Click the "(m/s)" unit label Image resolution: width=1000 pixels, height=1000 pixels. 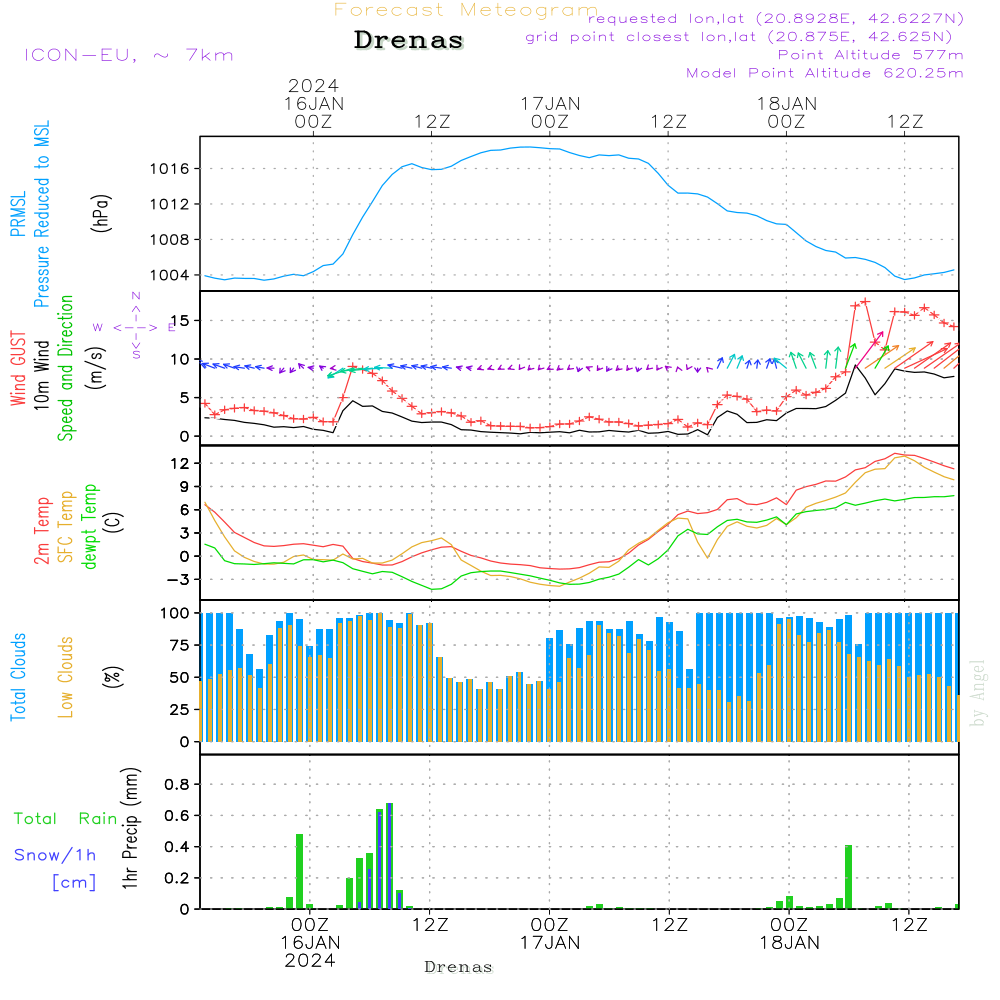[x=96, y=368]
